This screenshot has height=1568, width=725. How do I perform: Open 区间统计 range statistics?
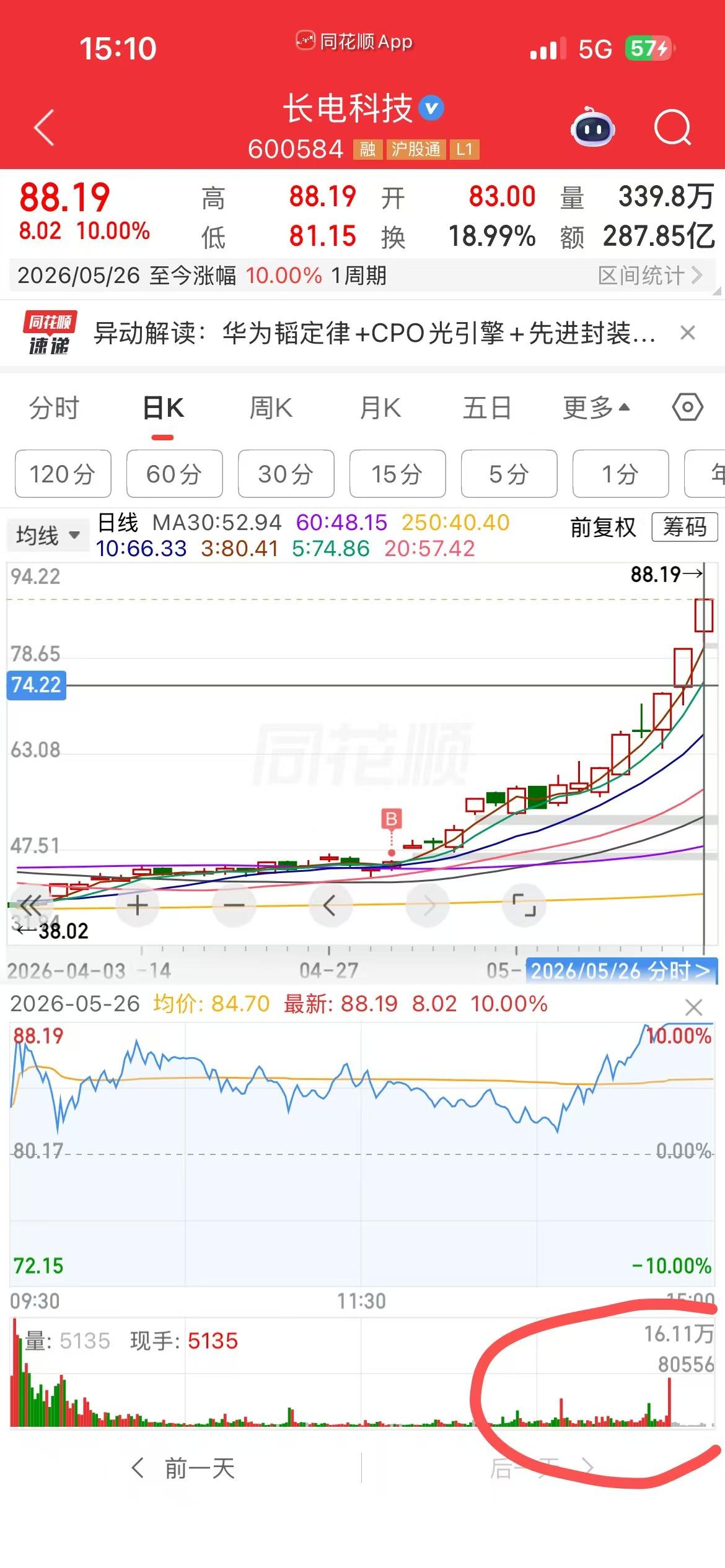click(x=650, y=275)
